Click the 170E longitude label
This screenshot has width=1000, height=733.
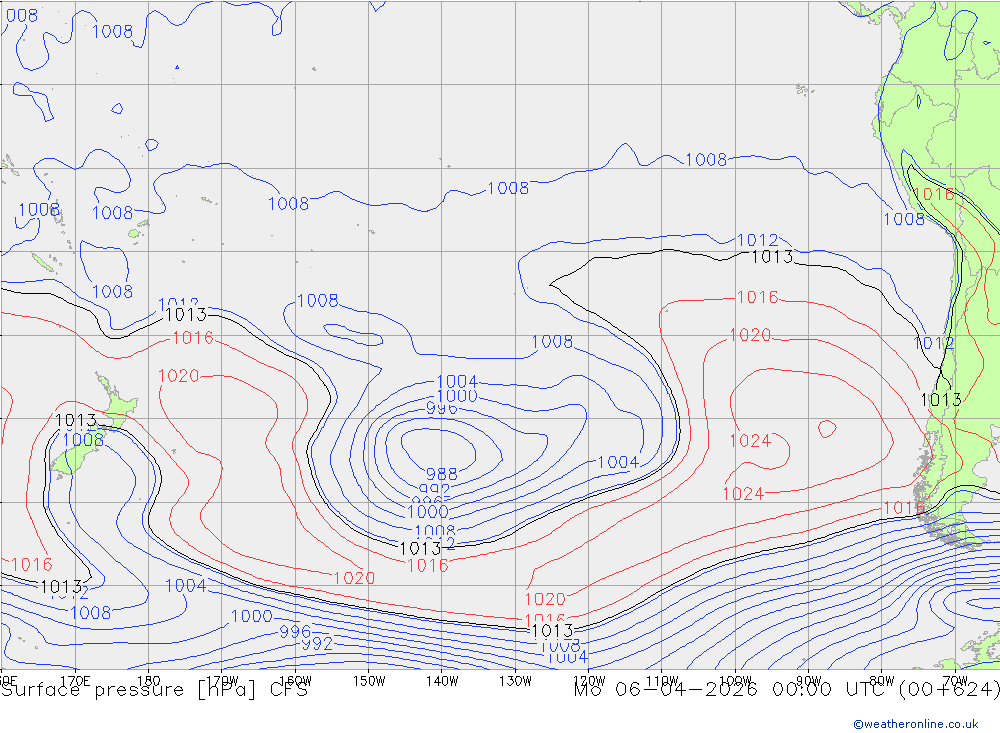(75, 681)
